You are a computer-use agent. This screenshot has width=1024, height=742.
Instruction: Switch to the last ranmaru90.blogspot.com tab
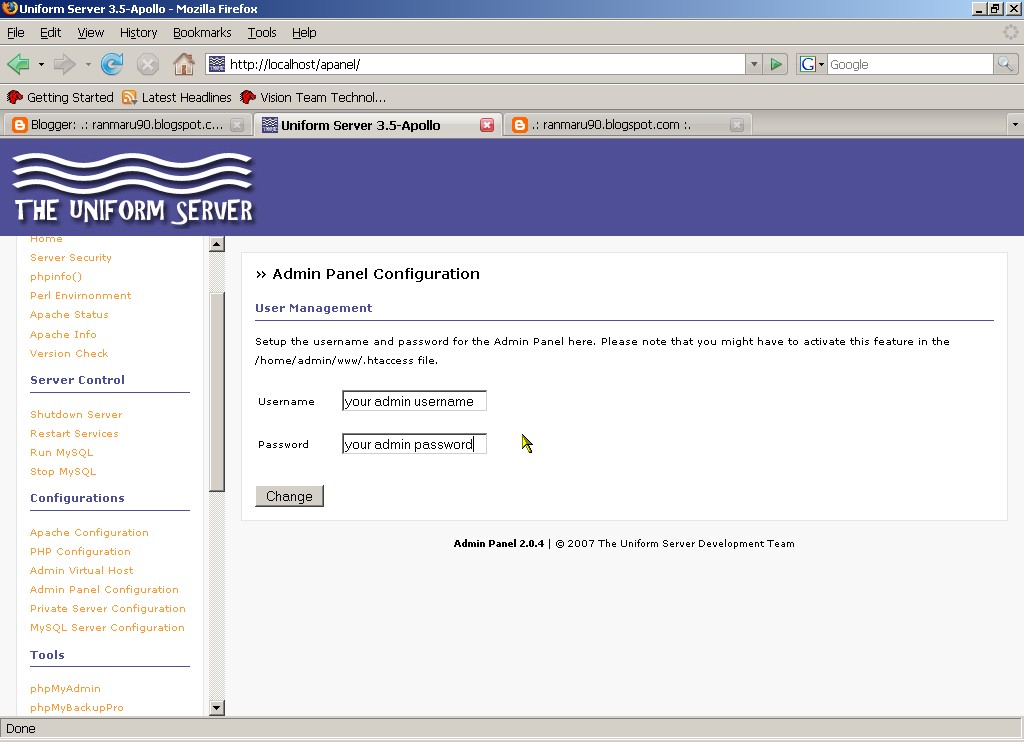pos(627,125)
